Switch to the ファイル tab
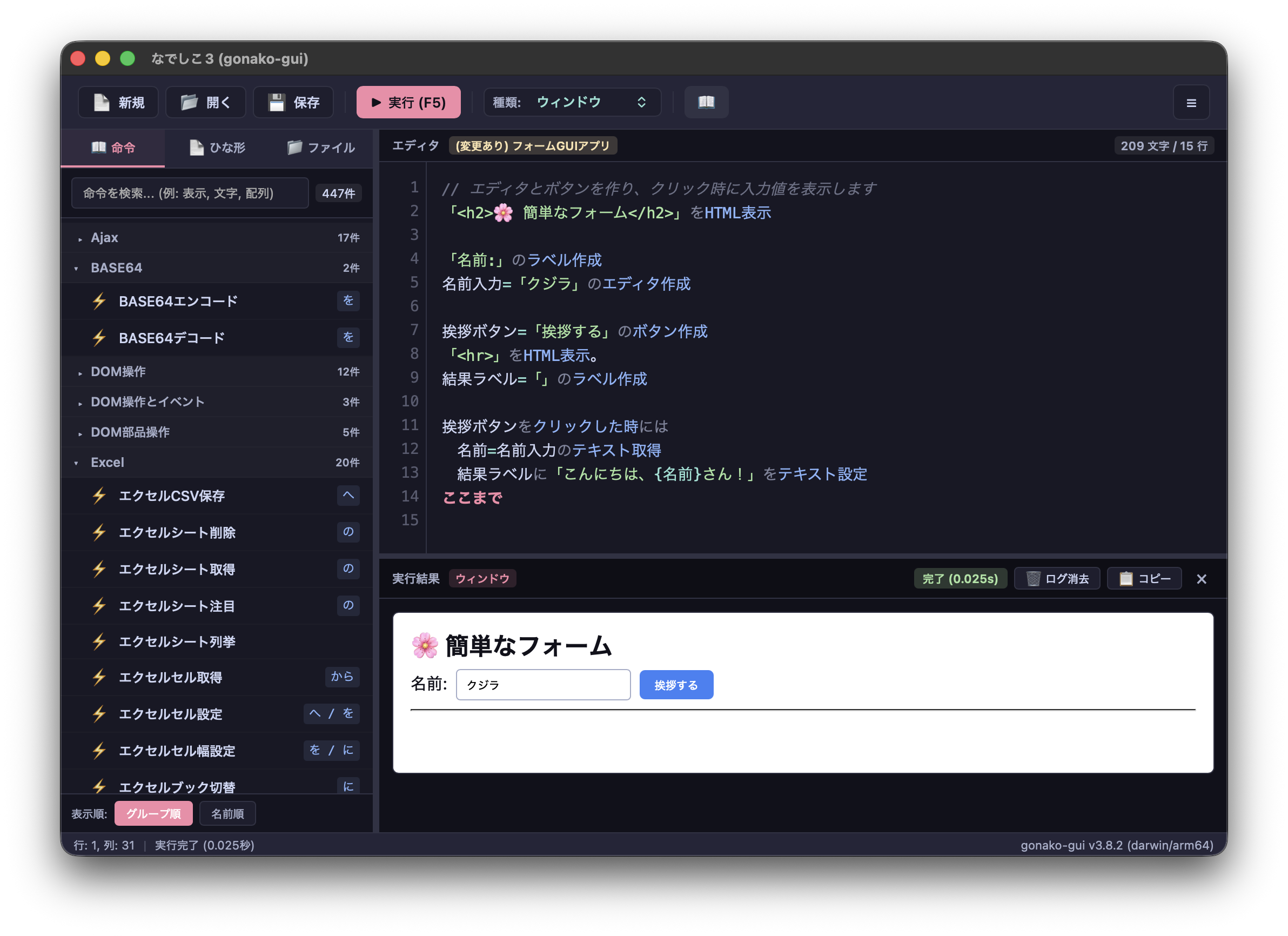The image size is (1288, 936). pyautogui.click(x=320, y=148)
